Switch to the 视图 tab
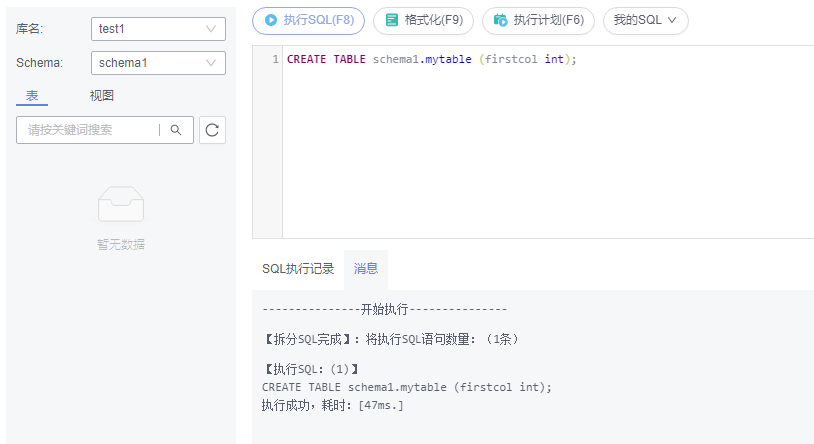This screenshot has width=814, height=444. tap(102, 96)
